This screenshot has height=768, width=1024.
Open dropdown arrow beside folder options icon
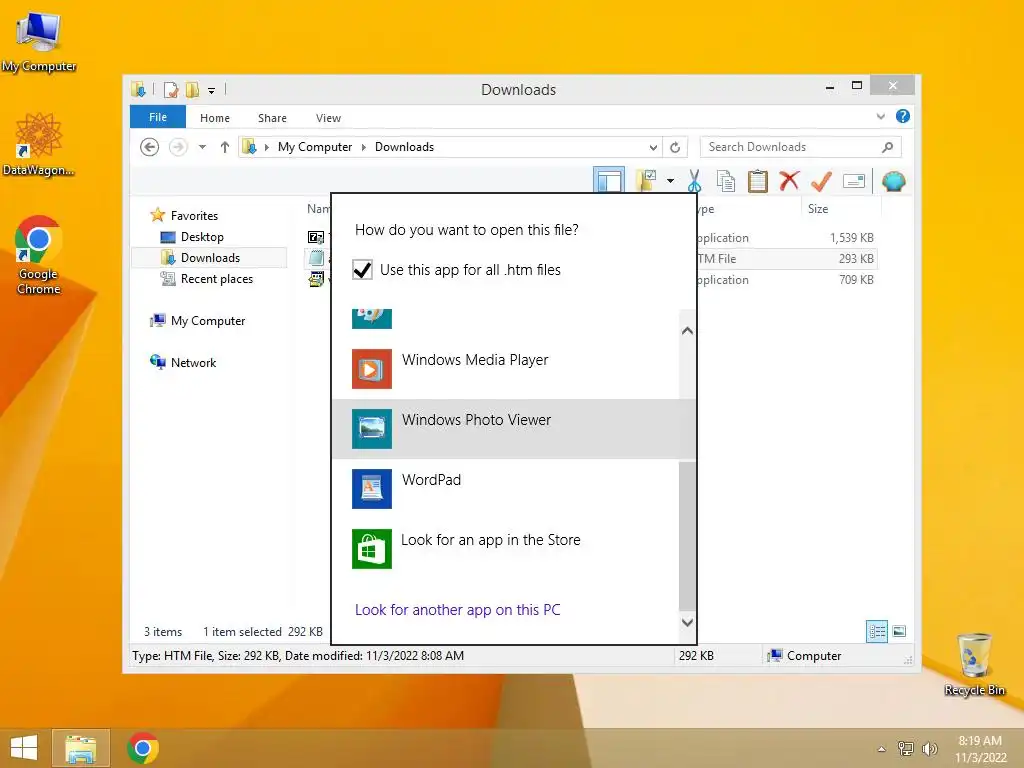pos(670,180)
